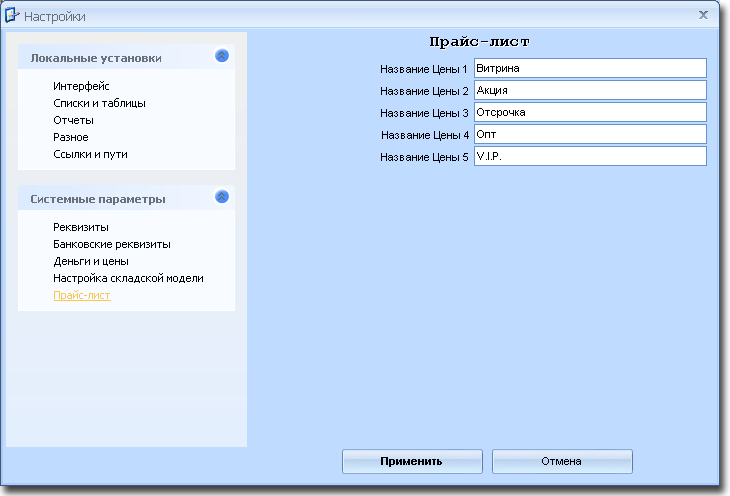This screenshot has width=730, height=496.
Task: Open Списки и таблицы settings
Action: [99, 103]
